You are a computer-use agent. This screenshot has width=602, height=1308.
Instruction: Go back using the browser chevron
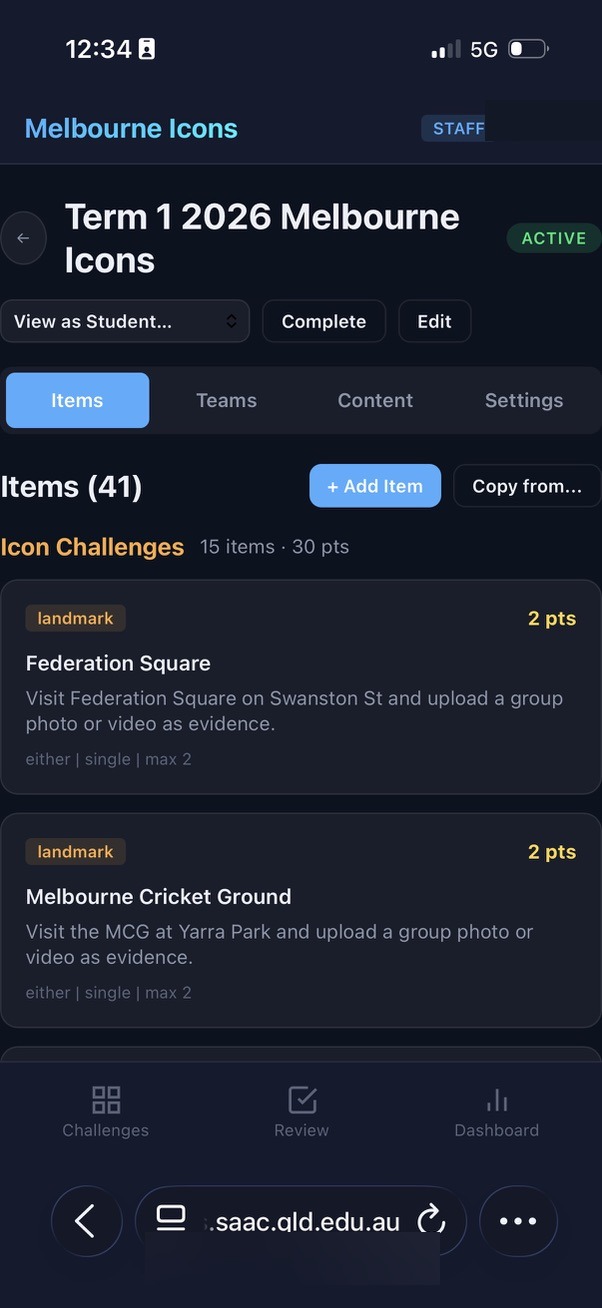coord(86,1221)
